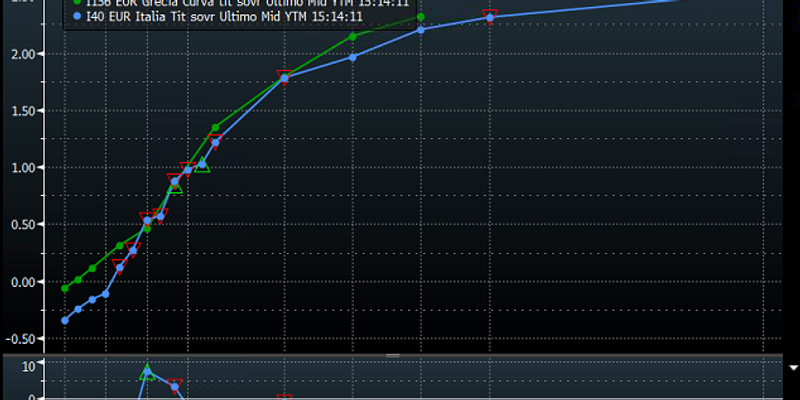Click the first green Greece point near -0.06

(65, 288)
